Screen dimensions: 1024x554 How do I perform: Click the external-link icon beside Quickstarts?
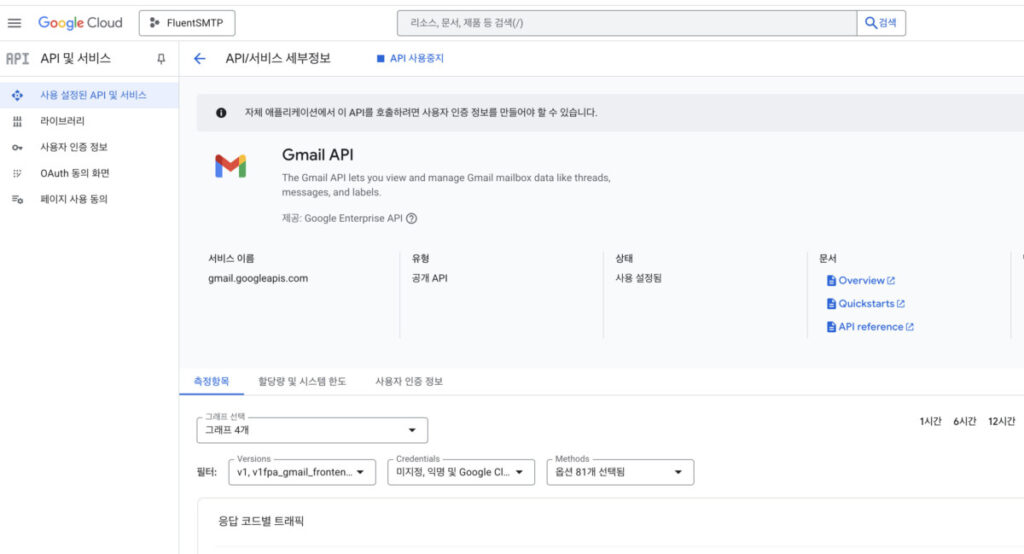point(901,304)
